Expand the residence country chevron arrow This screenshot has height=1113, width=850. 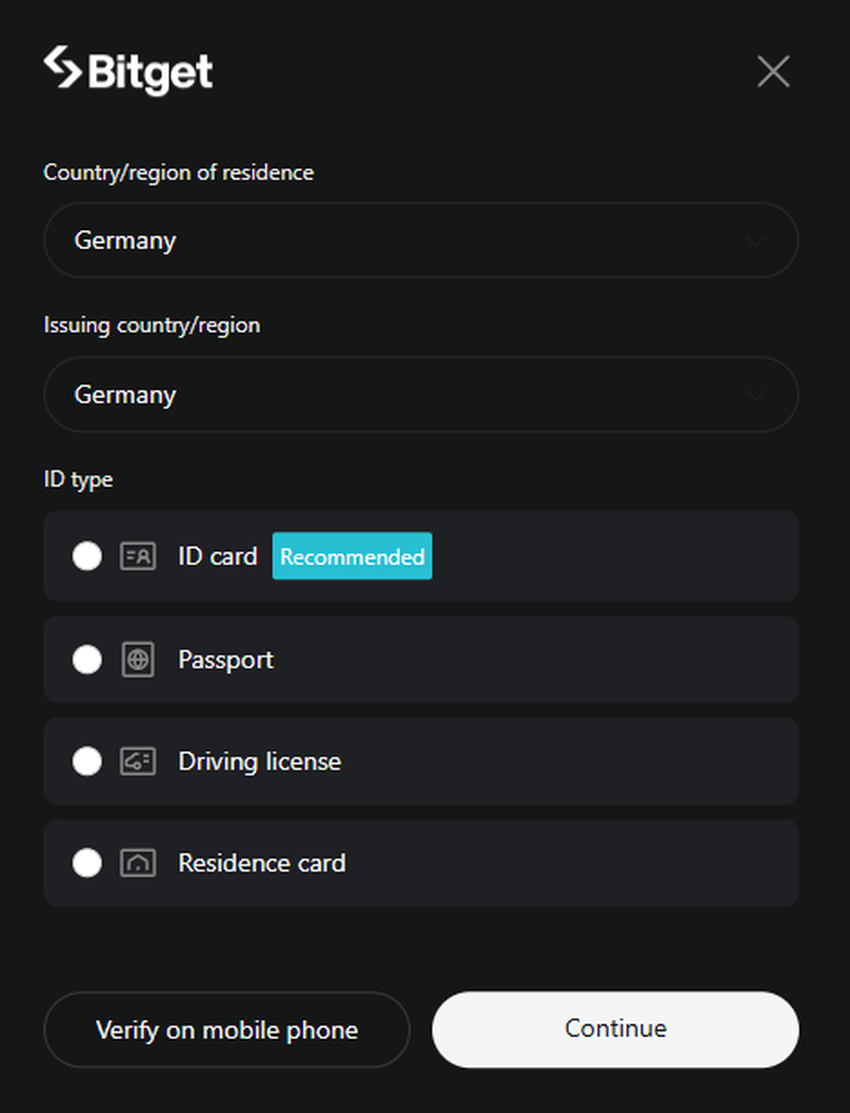[756, 241]
